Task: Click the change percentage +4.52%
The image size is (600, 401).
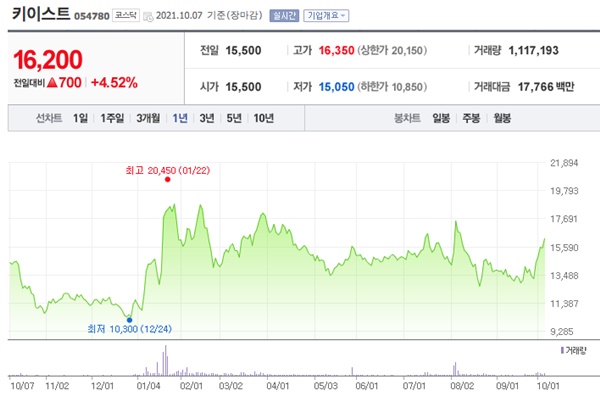Action: 114,83
